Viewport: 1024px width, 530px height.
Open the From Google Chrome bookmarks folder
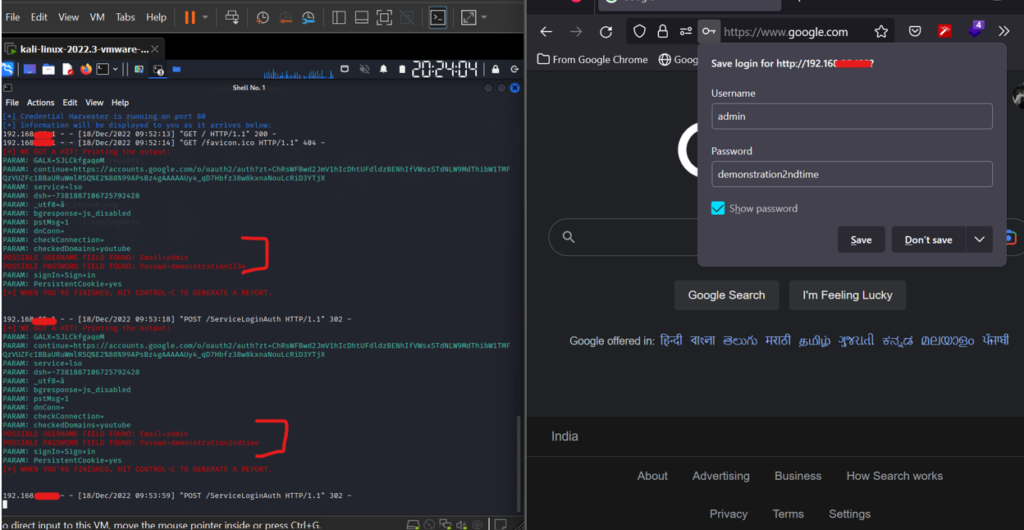(x=592, y=59)
